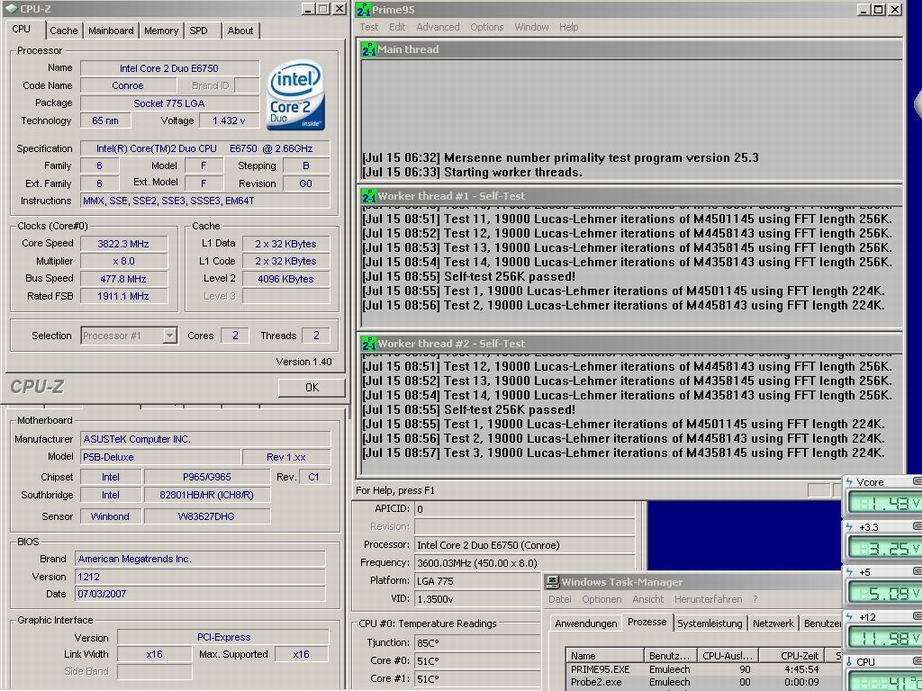Open the Ansicht menu in Task-Manager
This screenshot has width=922, height=691.
click(647, 599)
